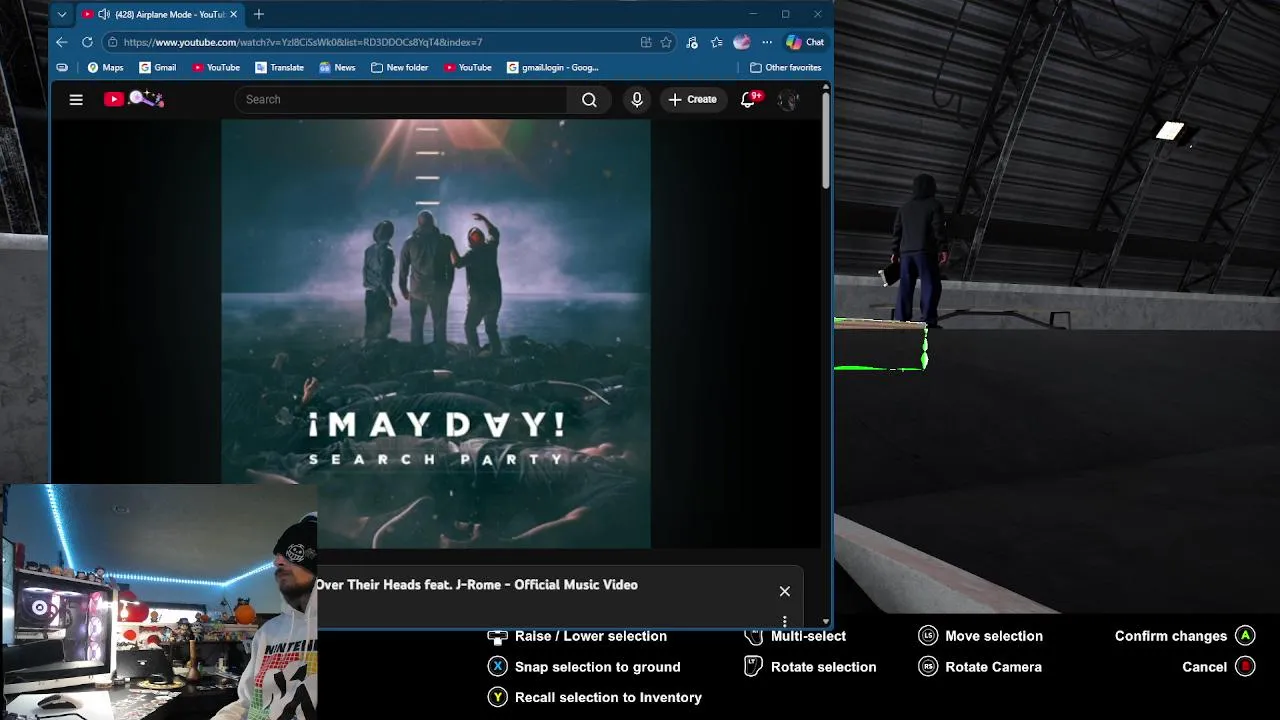Click Rotate Camera RS prompt

coord(980,667)
